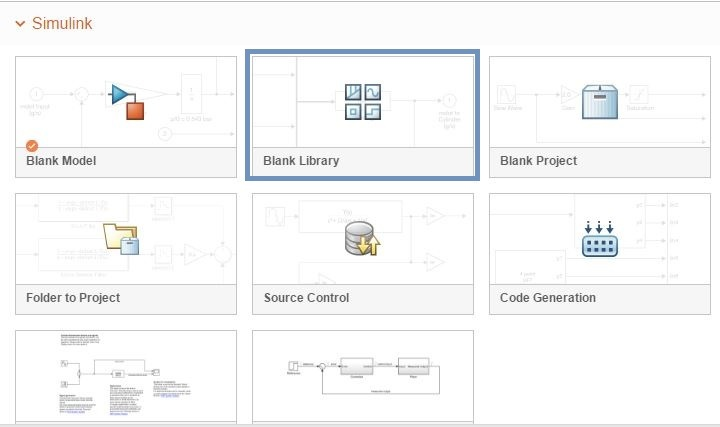Open the Blank Model label
720x427 pixels.
click(61, 161)
